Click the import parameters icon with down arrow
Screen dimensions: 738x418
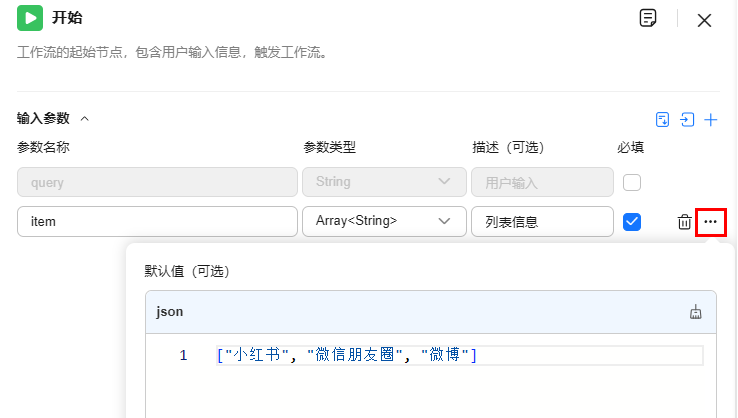(662, 120)
